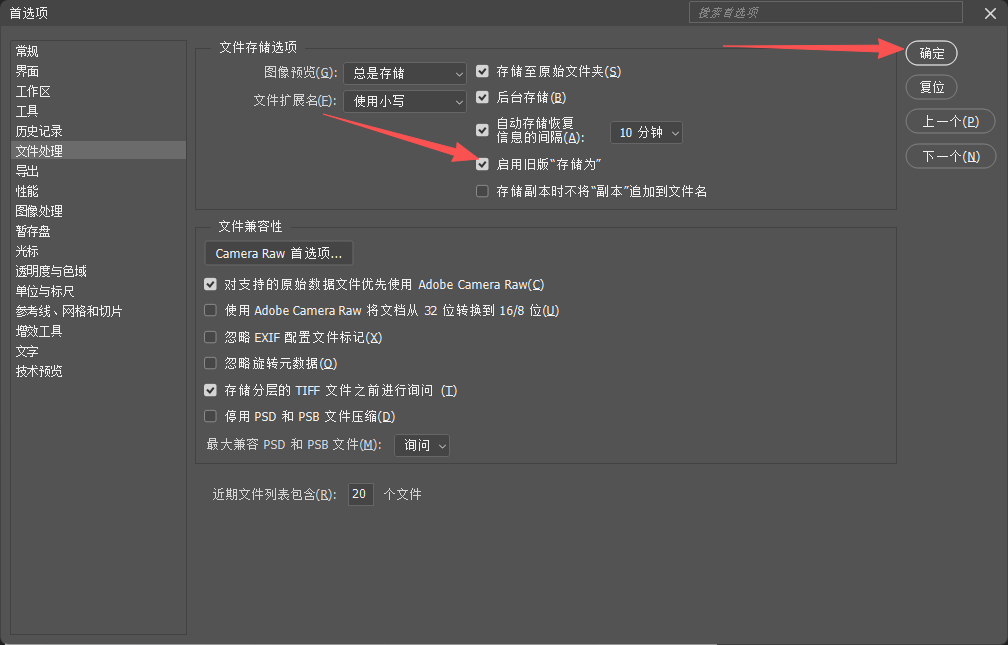Click the 确定 button
This screenshot has width=1008, height=645.
pyautogui.click(x=931, y=54)
